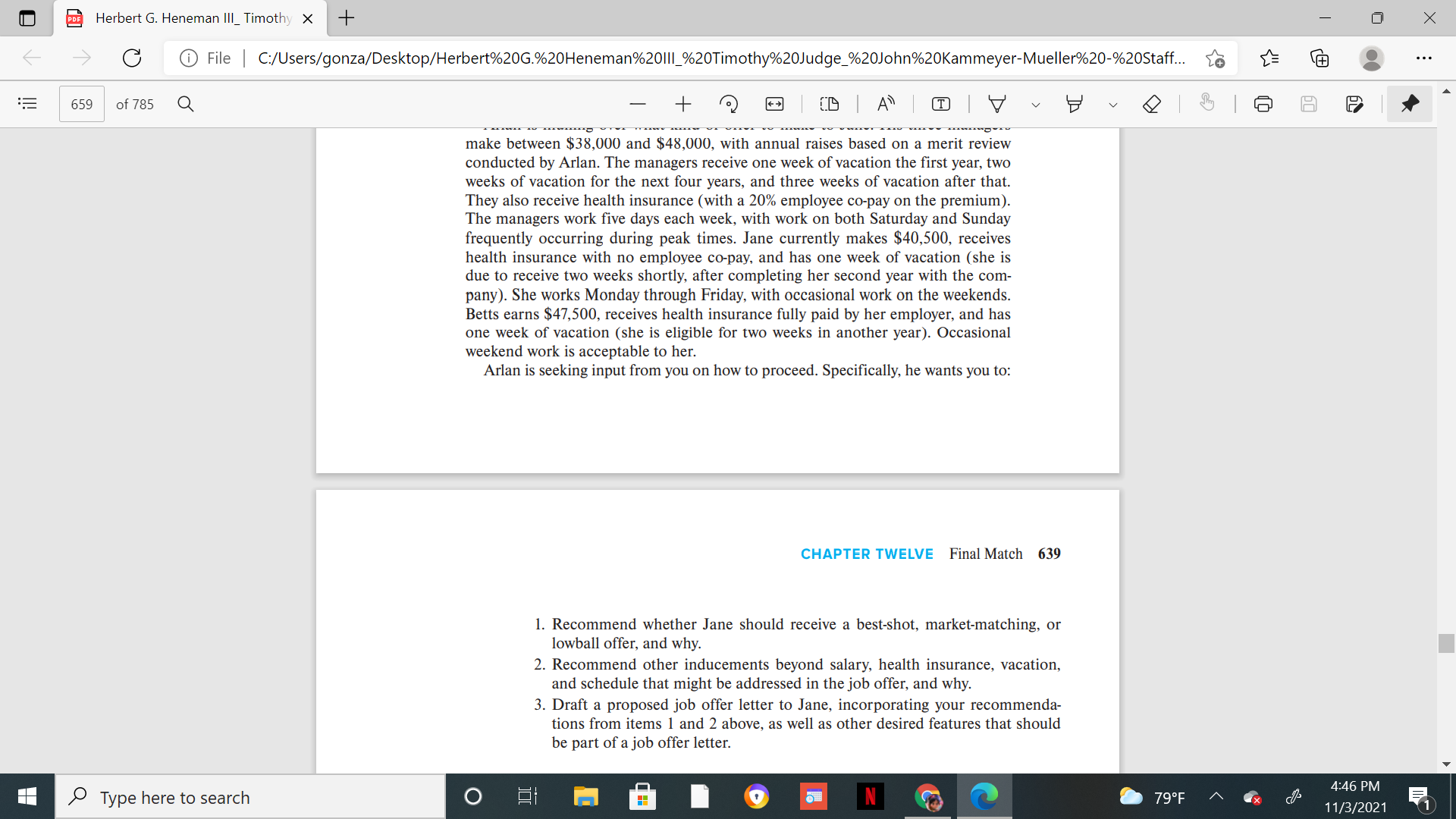Select the Herbert G. Heneman PDF tab
The width and height of the screenshot is (1456, 819).
190,18
